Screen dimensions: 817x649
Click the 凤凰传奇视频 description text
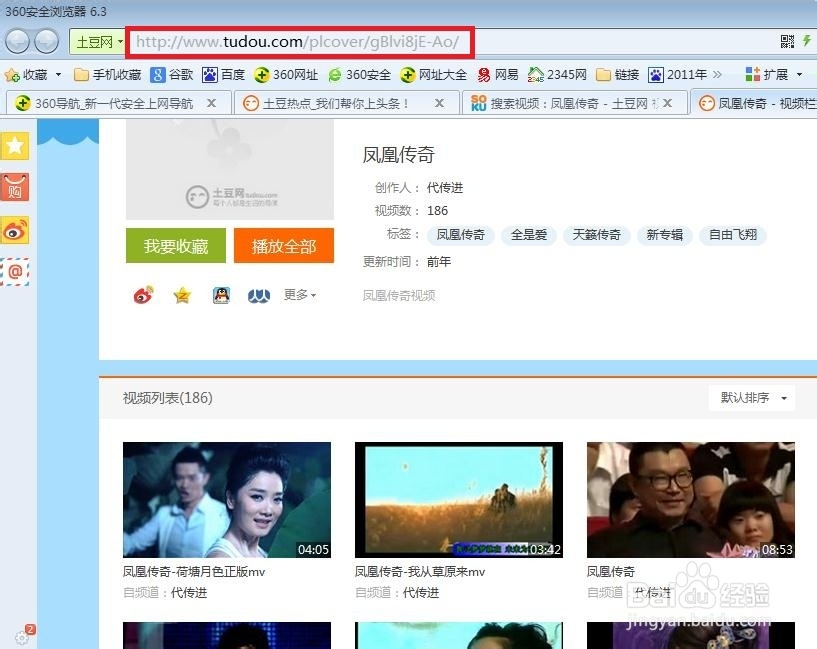pos(399,296)
